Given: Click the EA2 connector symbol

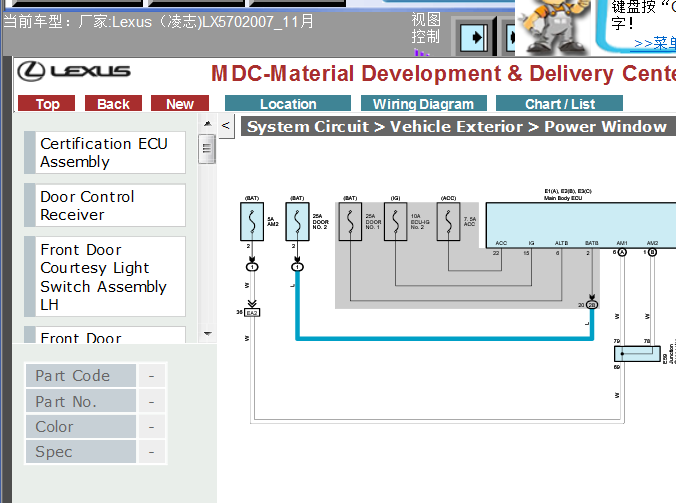Looking at the screenshot, I should click(252, 312).
